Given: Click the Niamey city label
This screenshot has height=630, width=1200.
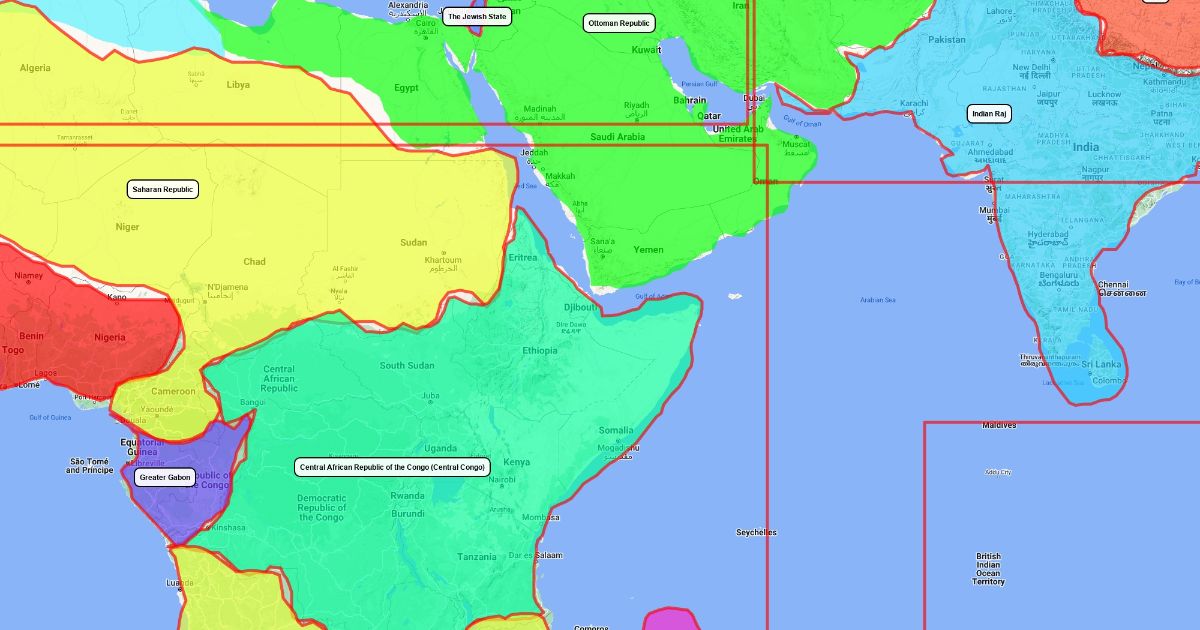Looking at the screenshot, I should click(29, 276).
